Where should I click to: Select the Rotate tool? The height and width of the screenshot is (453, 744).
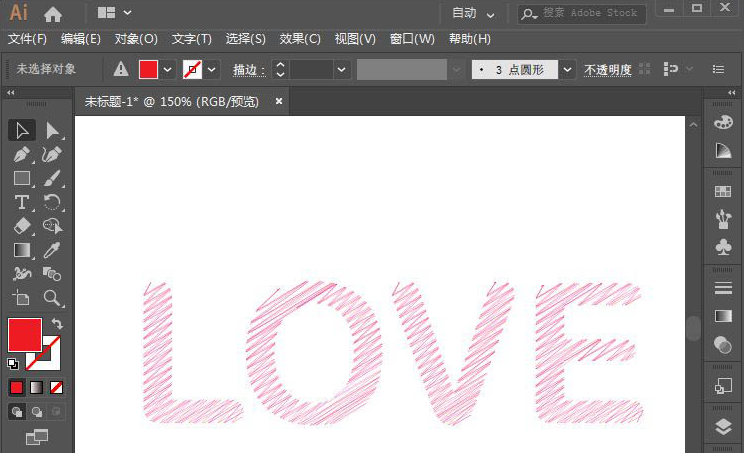(52, 203)
